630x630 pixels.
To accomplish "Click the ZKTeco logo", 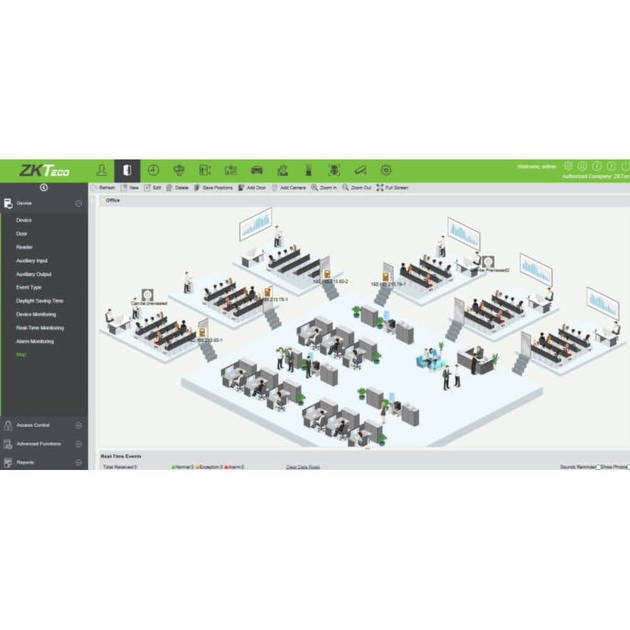I will pyautogui.click(x=44, y=170).
